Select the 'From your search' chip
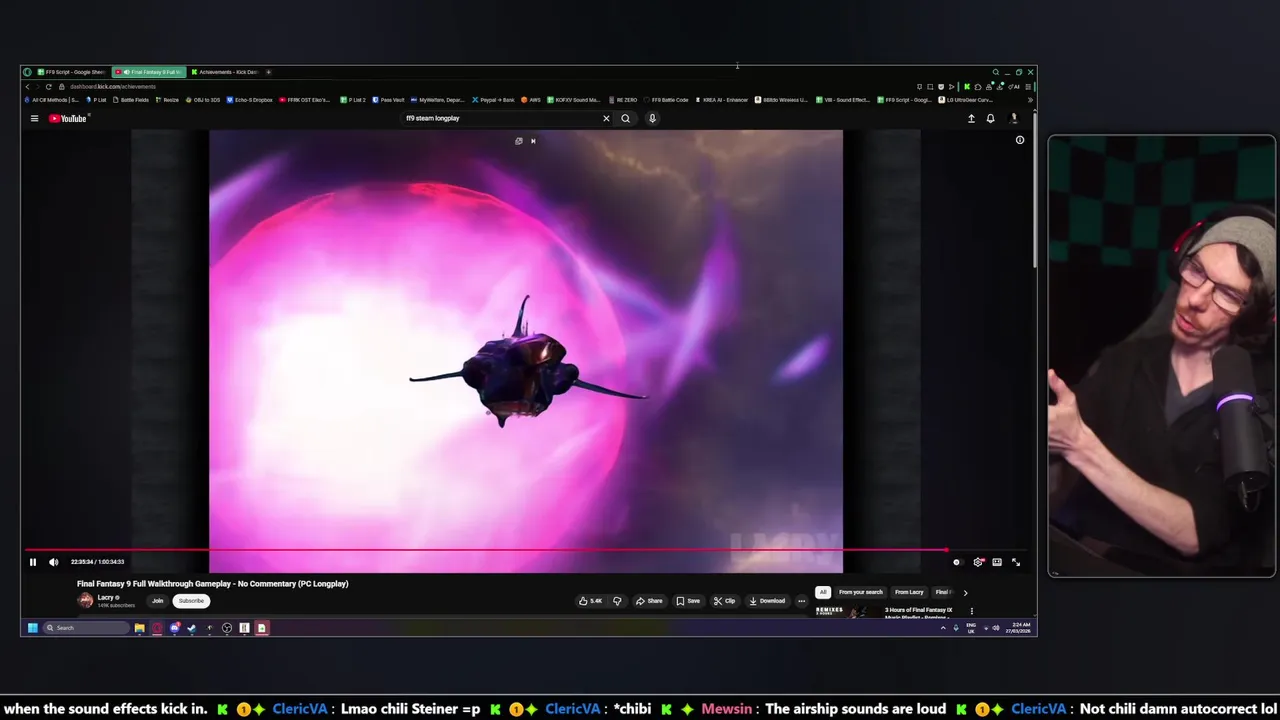The width and height of the screenshot is (1280, 720). coord(861,592)
